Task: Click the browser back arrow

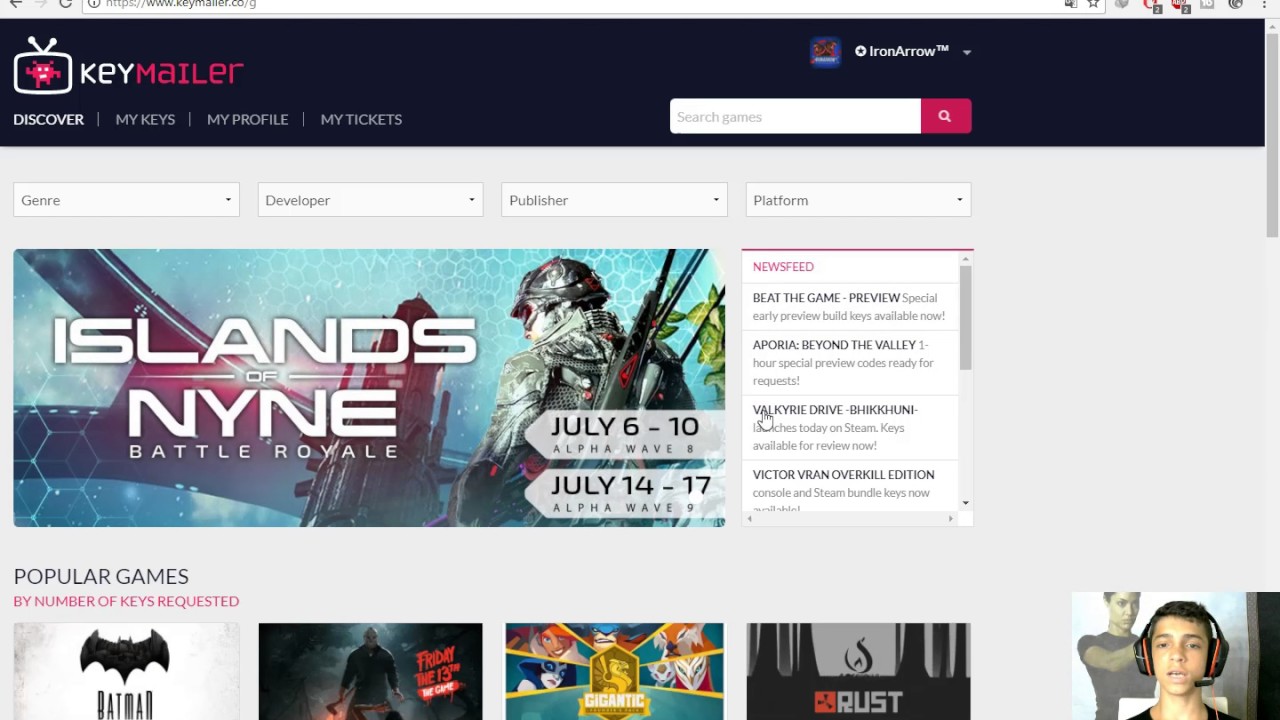Action: (x=15, y=4)
